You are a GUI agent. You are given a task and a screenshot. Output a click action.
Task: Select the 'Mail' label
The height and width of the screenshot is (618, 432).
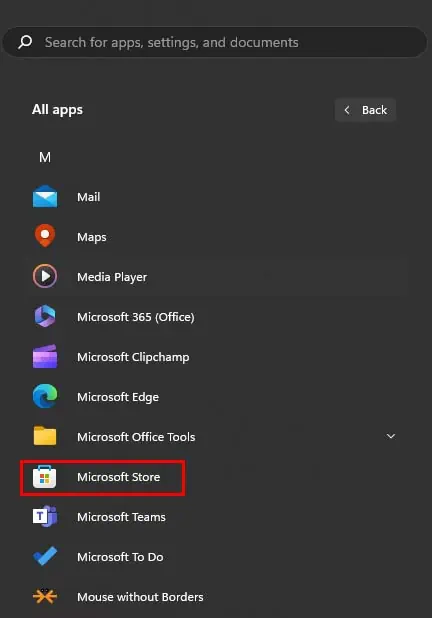point(89,197)
